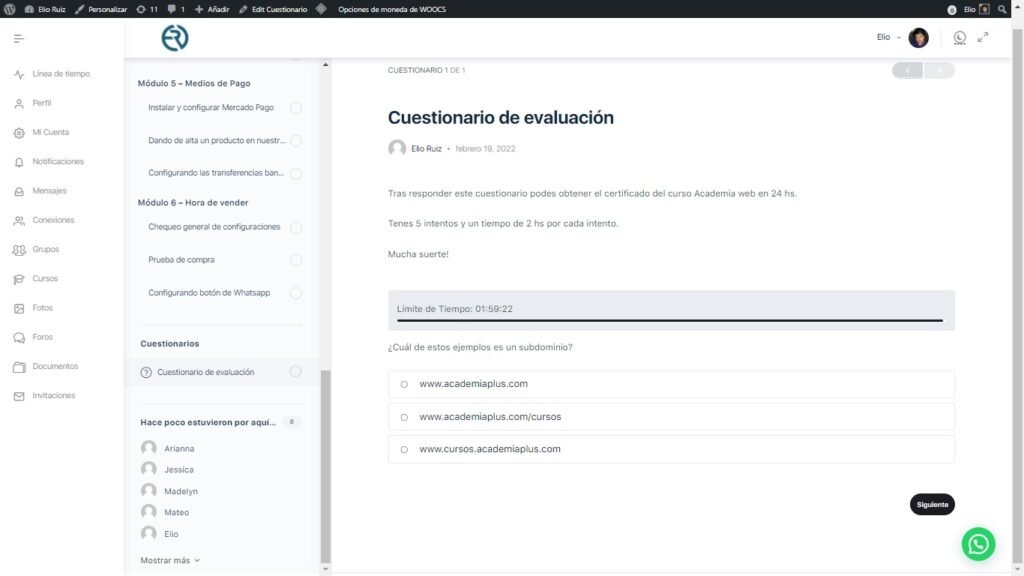
Task: Click the fullscreen expand icon
Action: click(983, 37)
